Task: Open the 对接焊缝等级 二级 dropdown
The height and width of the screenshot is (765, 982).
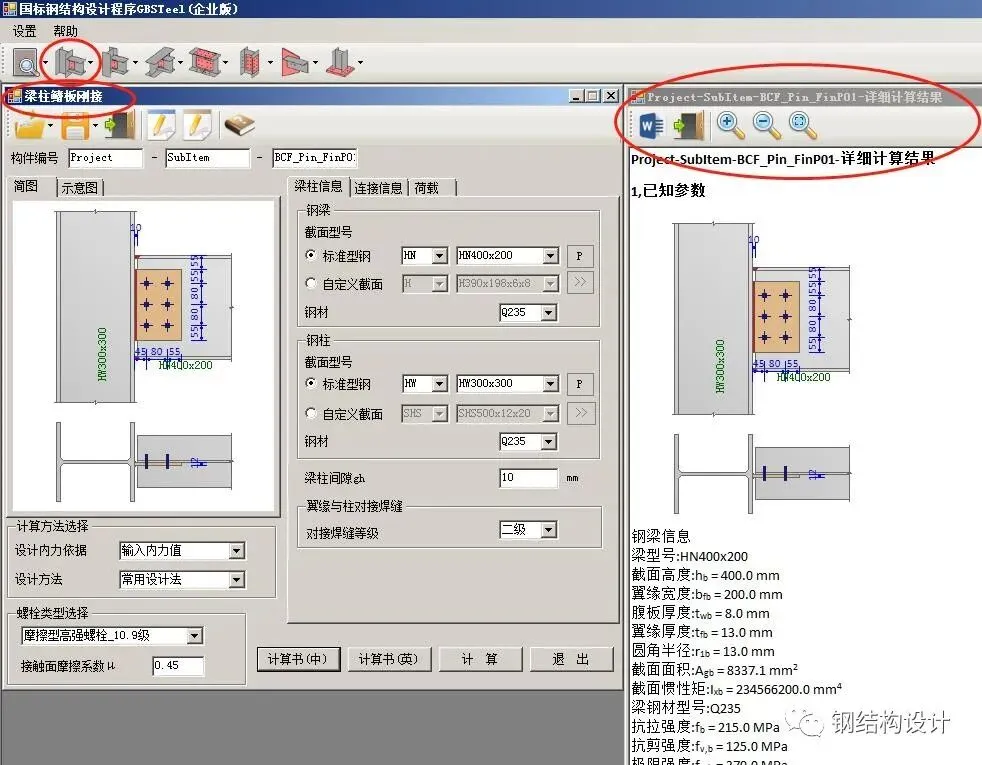Action: pos(549,530)
